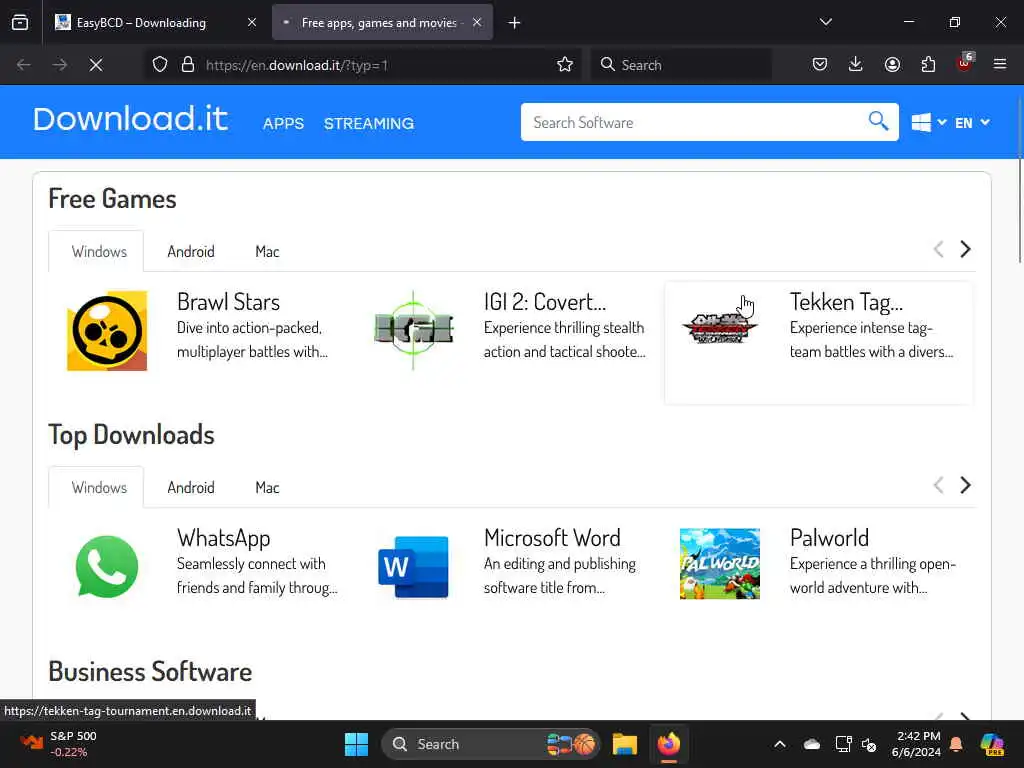Open the Windows Start menu
Viewport: 1024px width, 768px height.
pos(357,744)
